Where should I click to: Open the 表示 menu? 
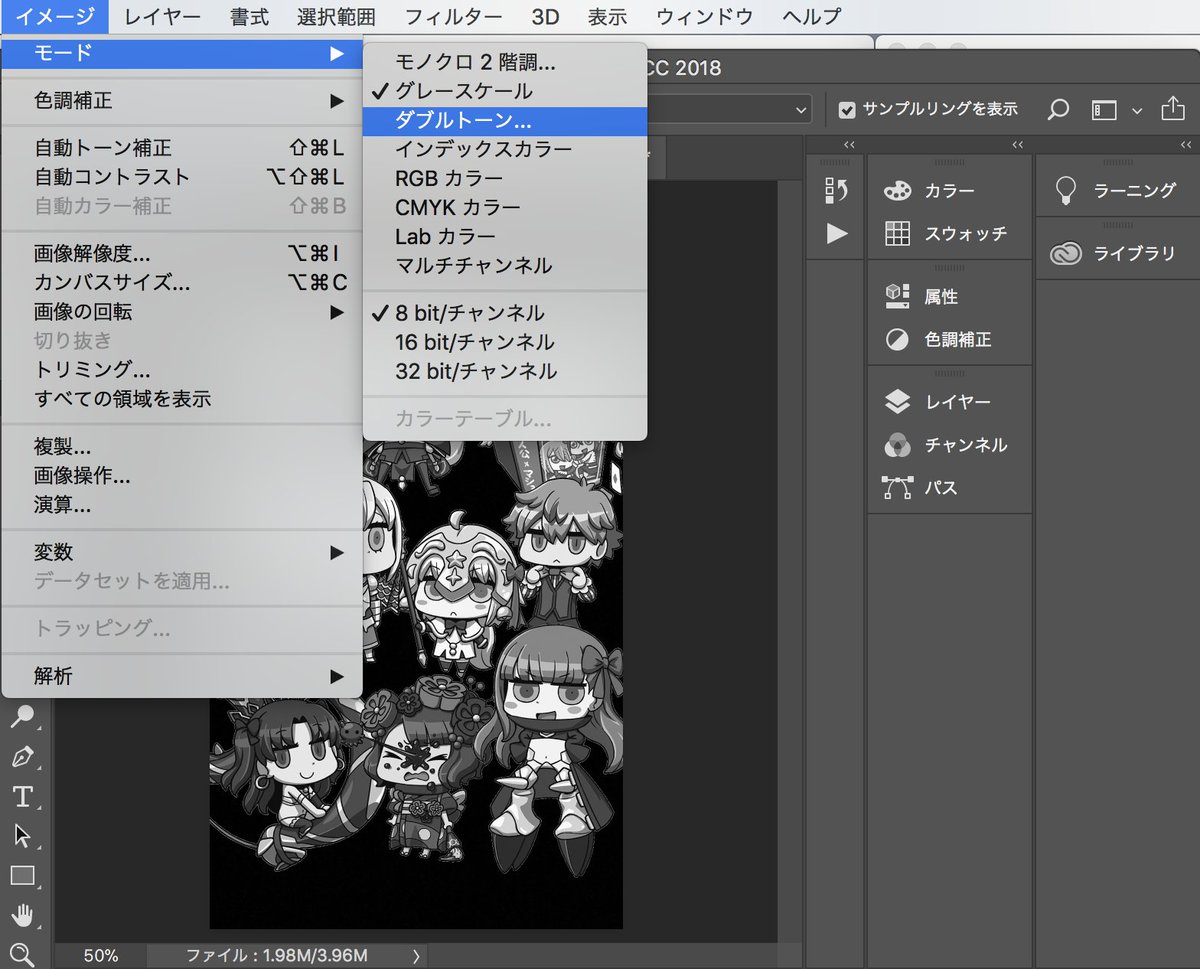point(607,16)
